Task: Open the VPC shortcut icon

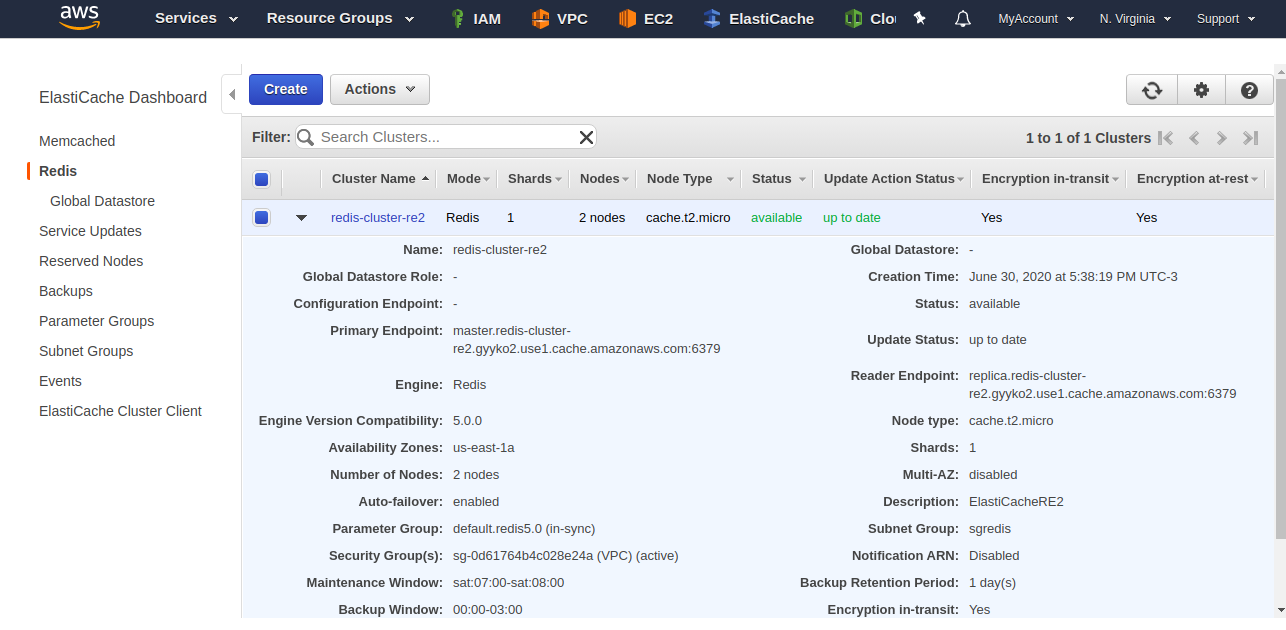Action: coord(541,18)
